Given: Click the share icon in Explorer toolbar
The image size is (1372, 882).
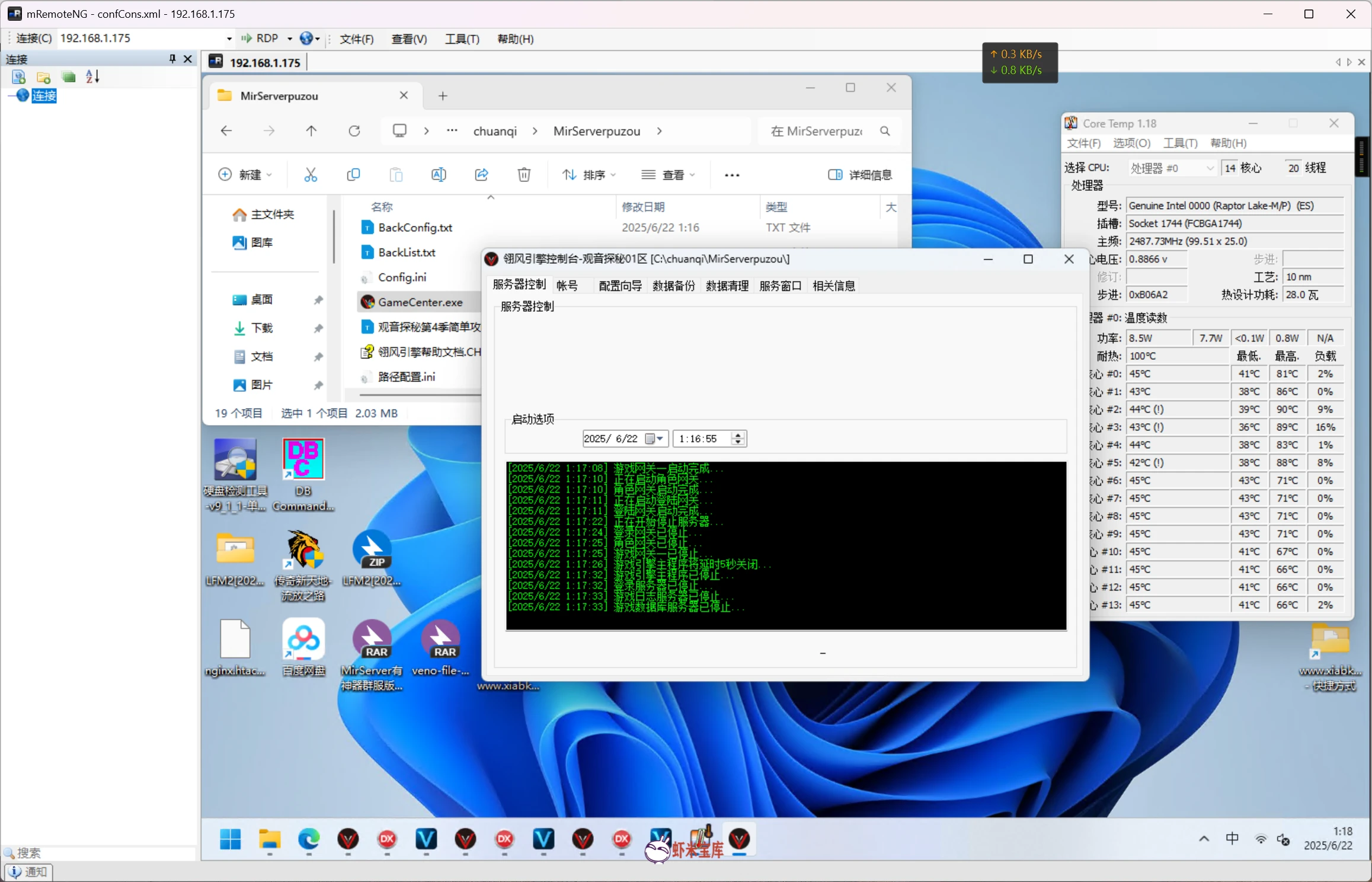Looking at the screenshot, I should pos(481,175).
